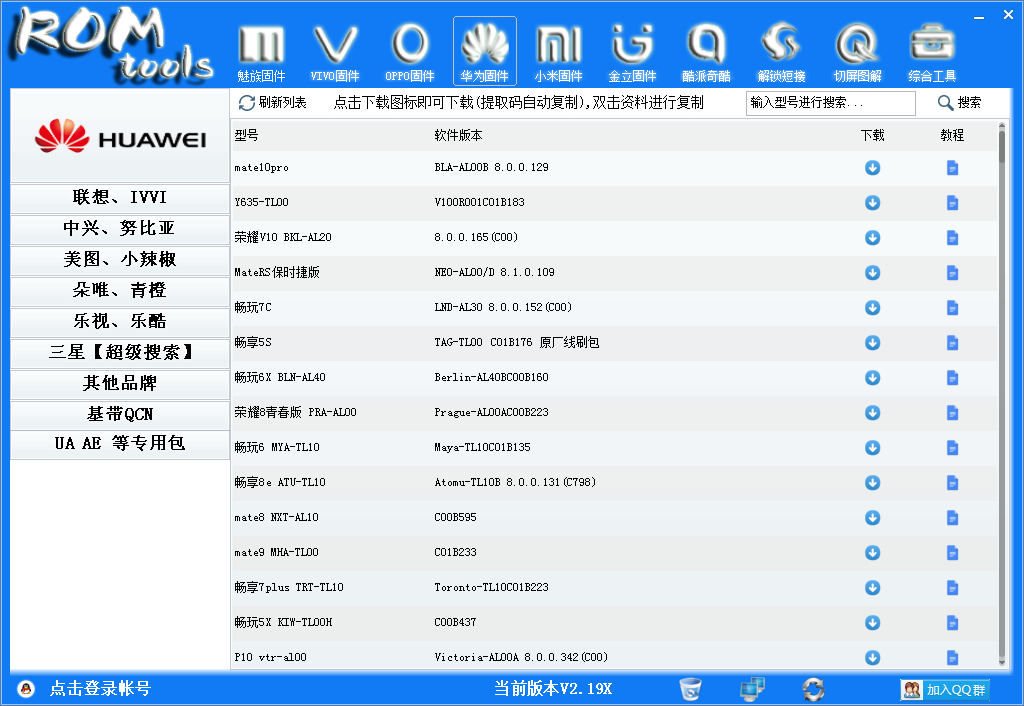Click the firmware list vertical scrollbar
Screen dimensions: 1024x706
pos(1002,394)
